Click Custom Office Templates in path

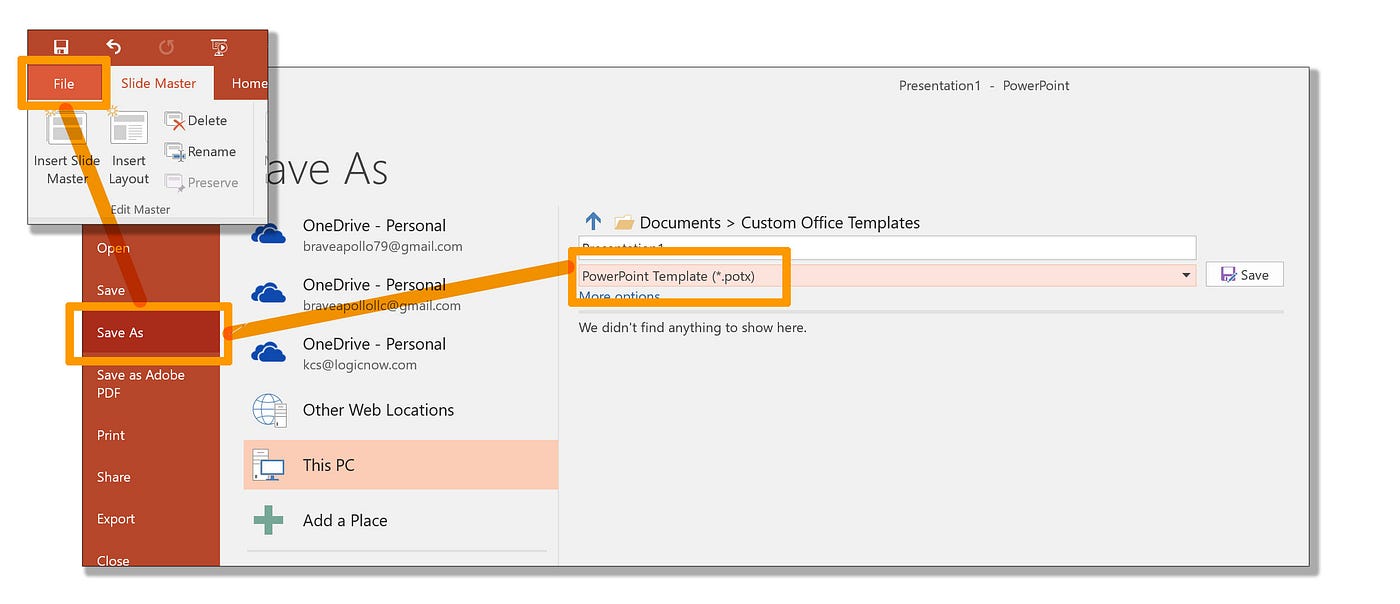coord(830,223)
